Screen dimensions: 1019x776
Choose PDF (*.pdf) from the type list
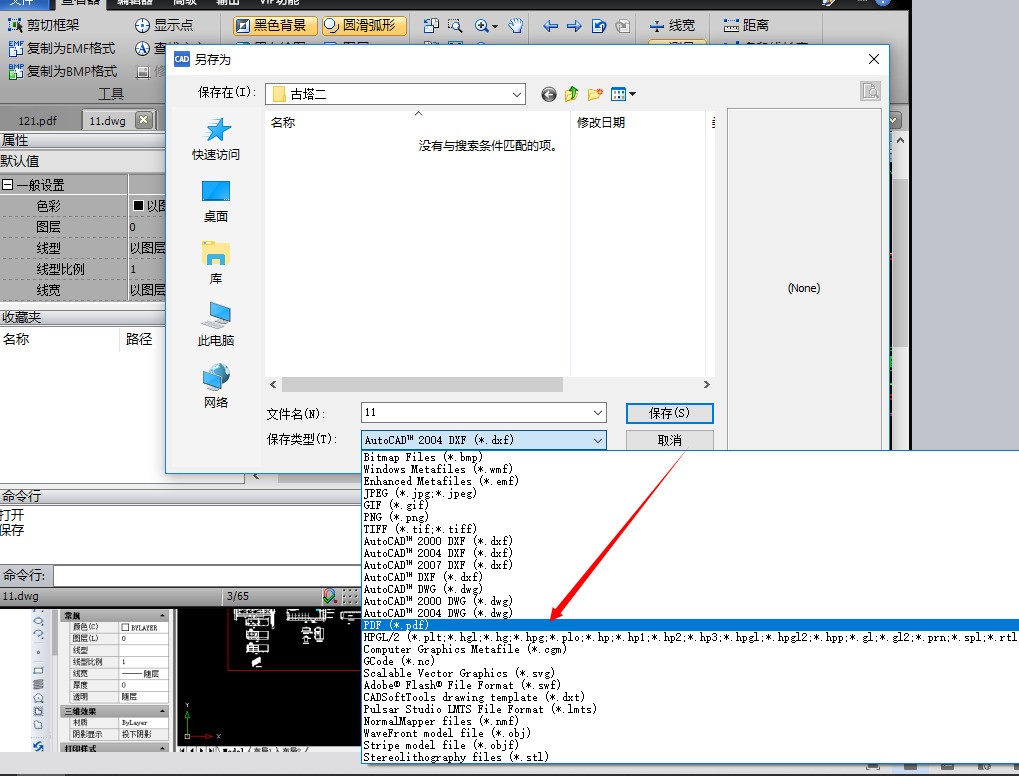(x=396, y=625)
